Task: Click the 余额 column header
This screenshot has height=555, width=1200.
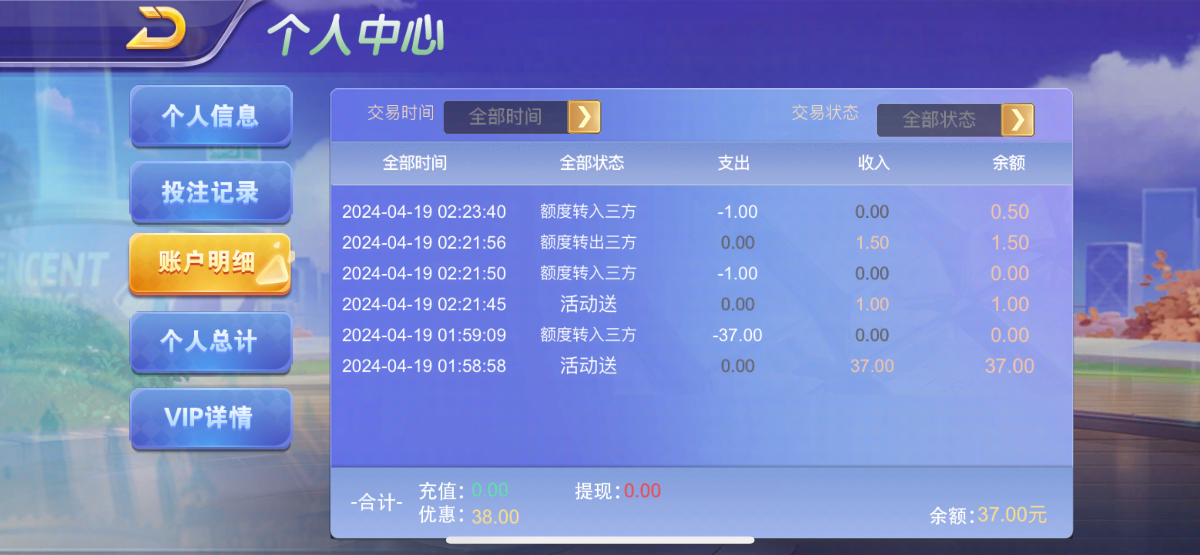Action: [x=1008, y=163]
